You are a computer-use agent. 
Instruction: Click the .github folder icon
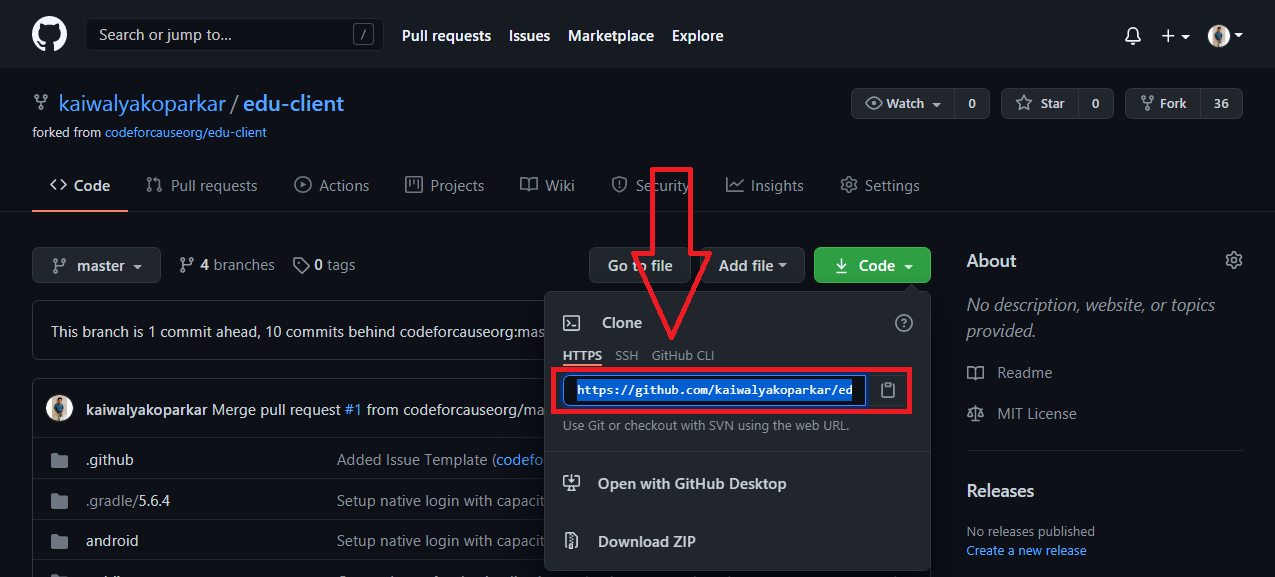click(60, 461)
